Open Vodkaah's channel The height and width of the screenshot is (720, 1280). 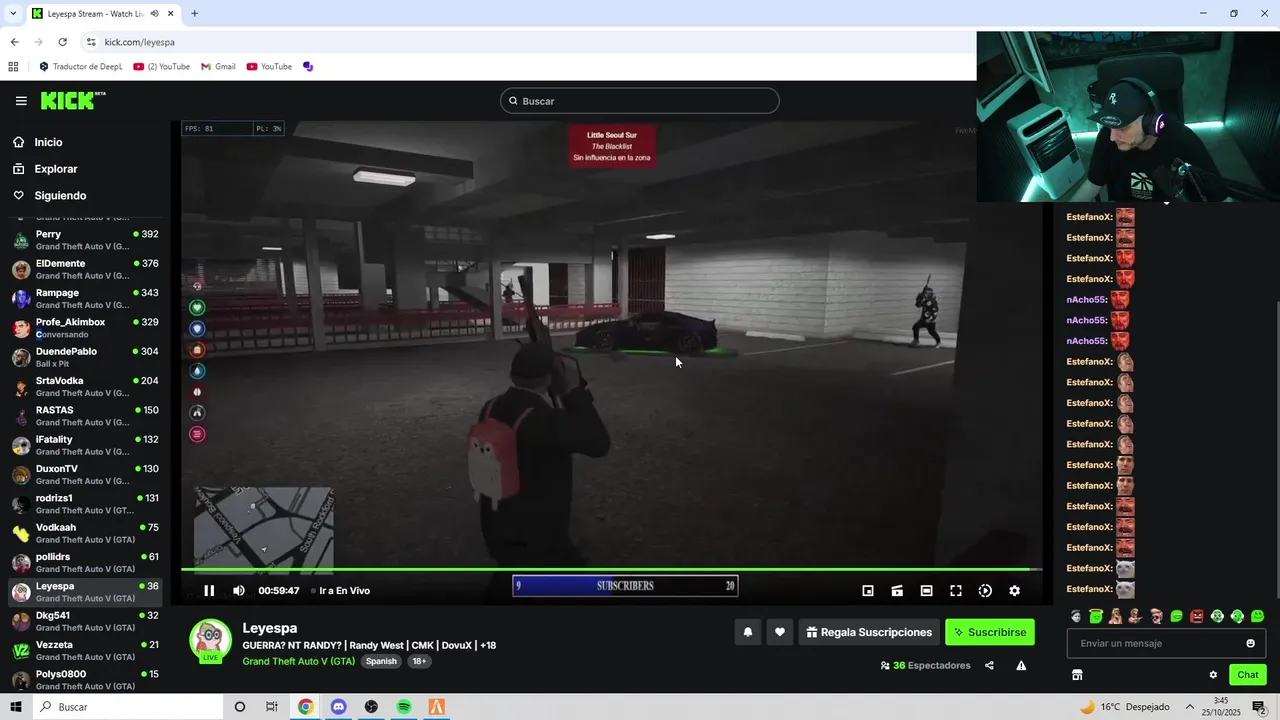click(86, 533)
